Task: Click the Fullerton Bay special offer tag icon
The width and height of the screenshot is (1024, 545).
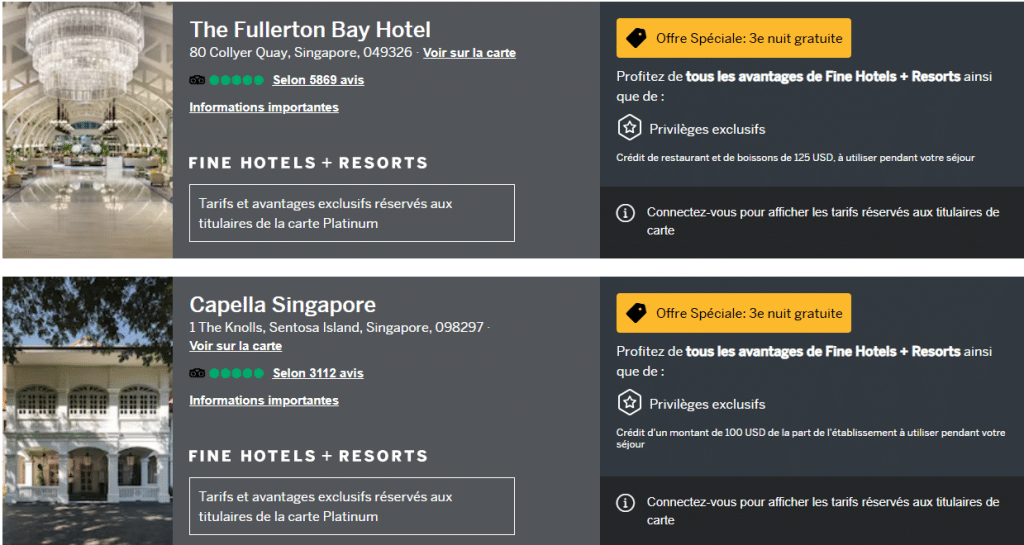Action: [636, 39]
